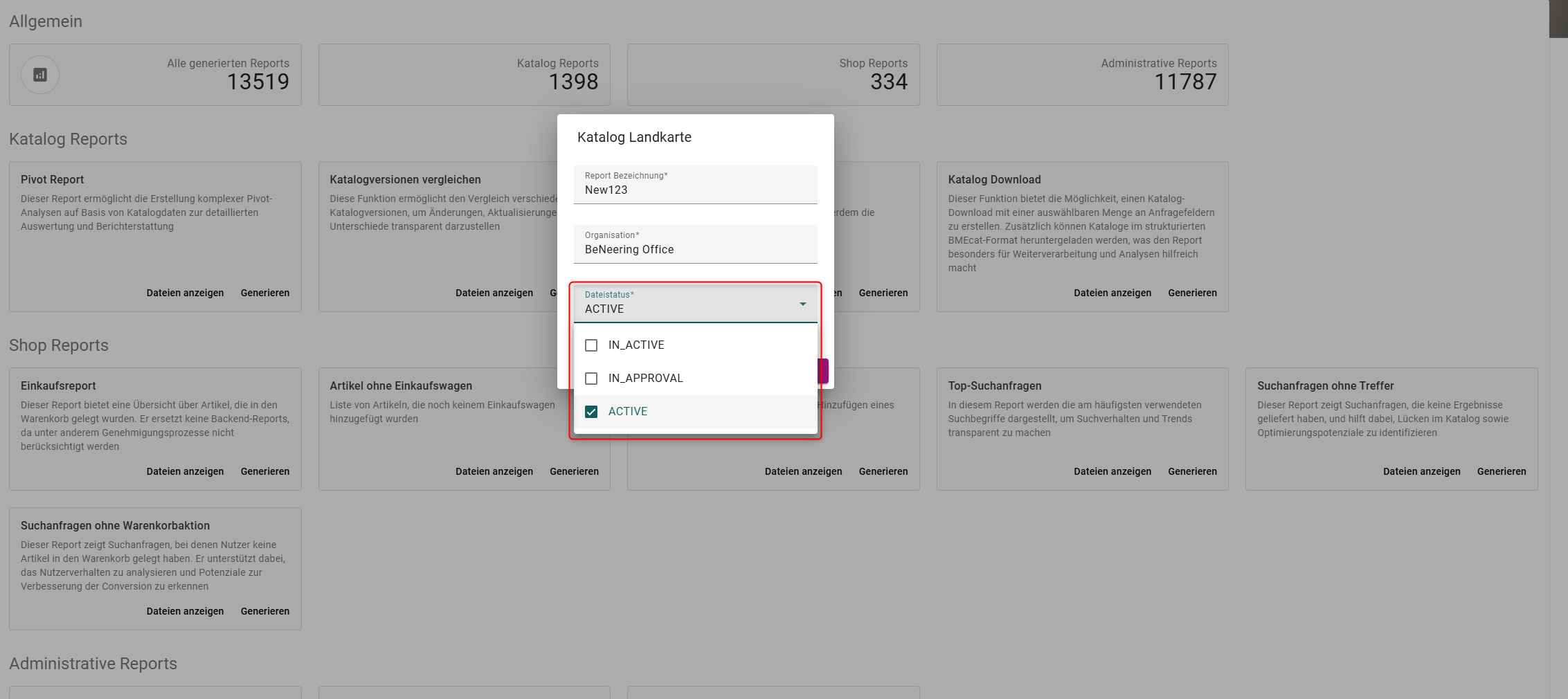This screenshot has width=1568, height=699.
Task: Show files for Artikel ohne Einkaufswagen
Action: pos(494,471)
